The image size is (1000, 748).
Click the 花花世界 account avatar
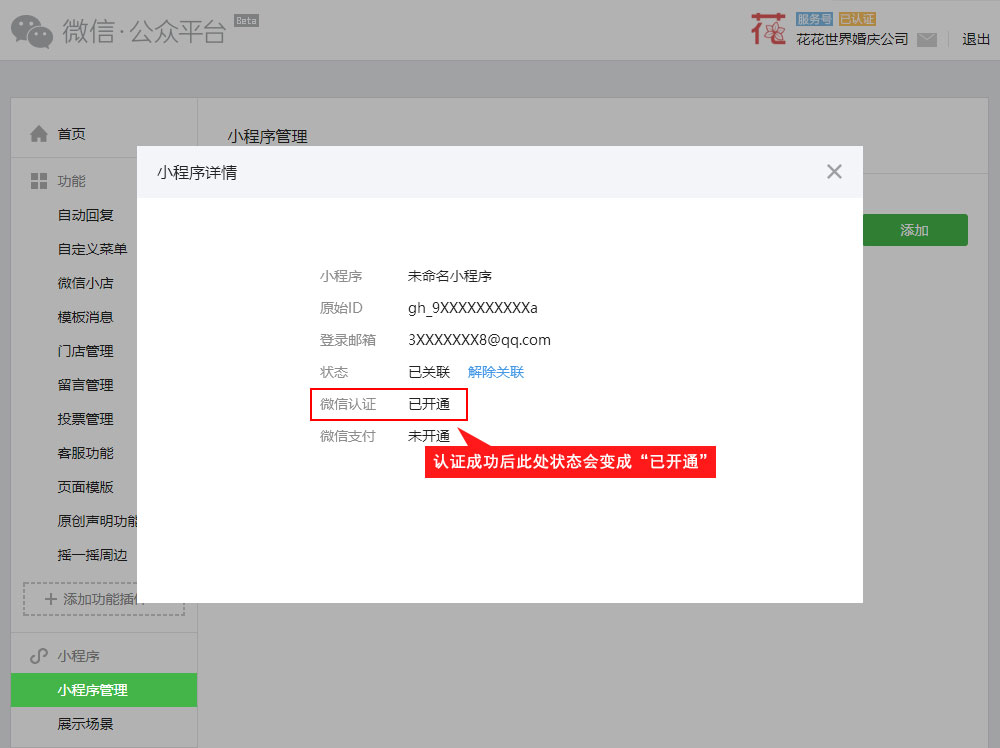(x=768, y=29)
